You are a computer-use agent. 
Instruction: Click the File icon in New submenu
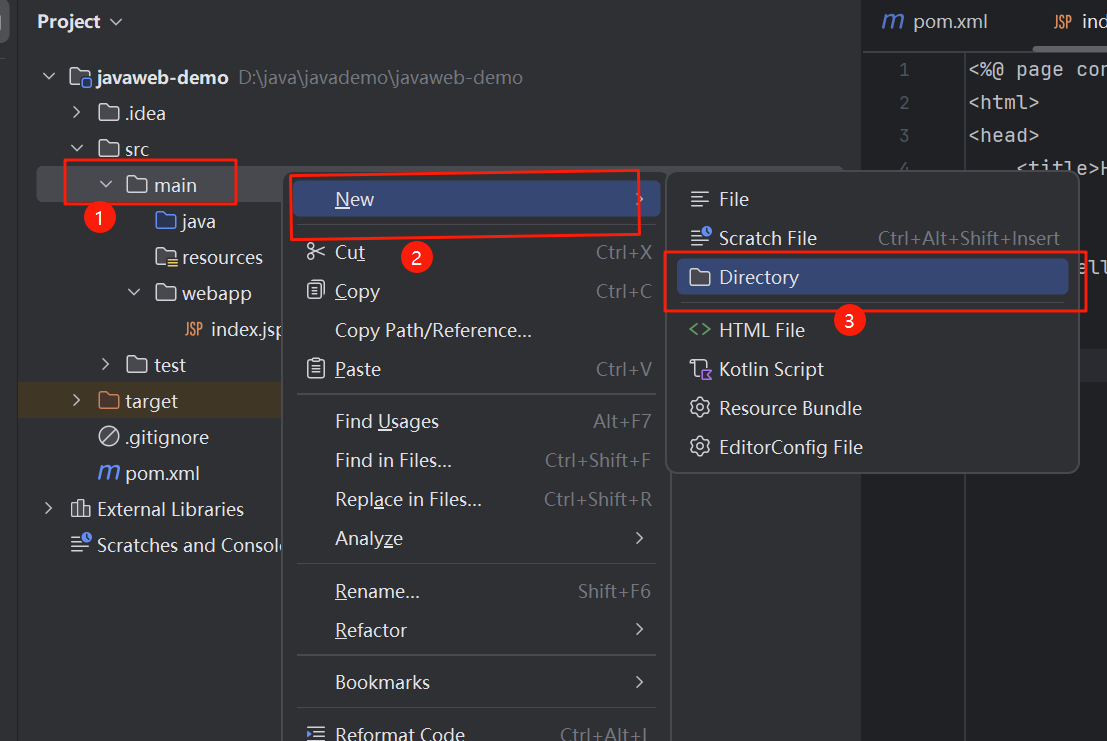pos(700,199)
